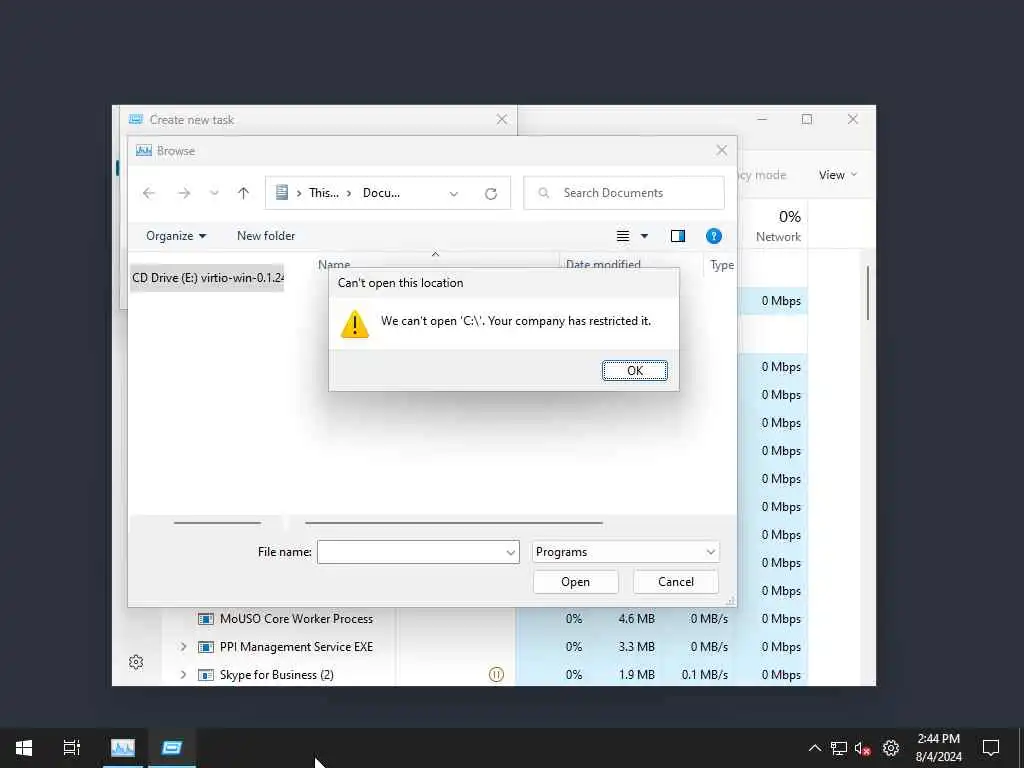1024x768 pixels.
Task: Click the Skype for Business process icon
Action: tap(206, 675)
